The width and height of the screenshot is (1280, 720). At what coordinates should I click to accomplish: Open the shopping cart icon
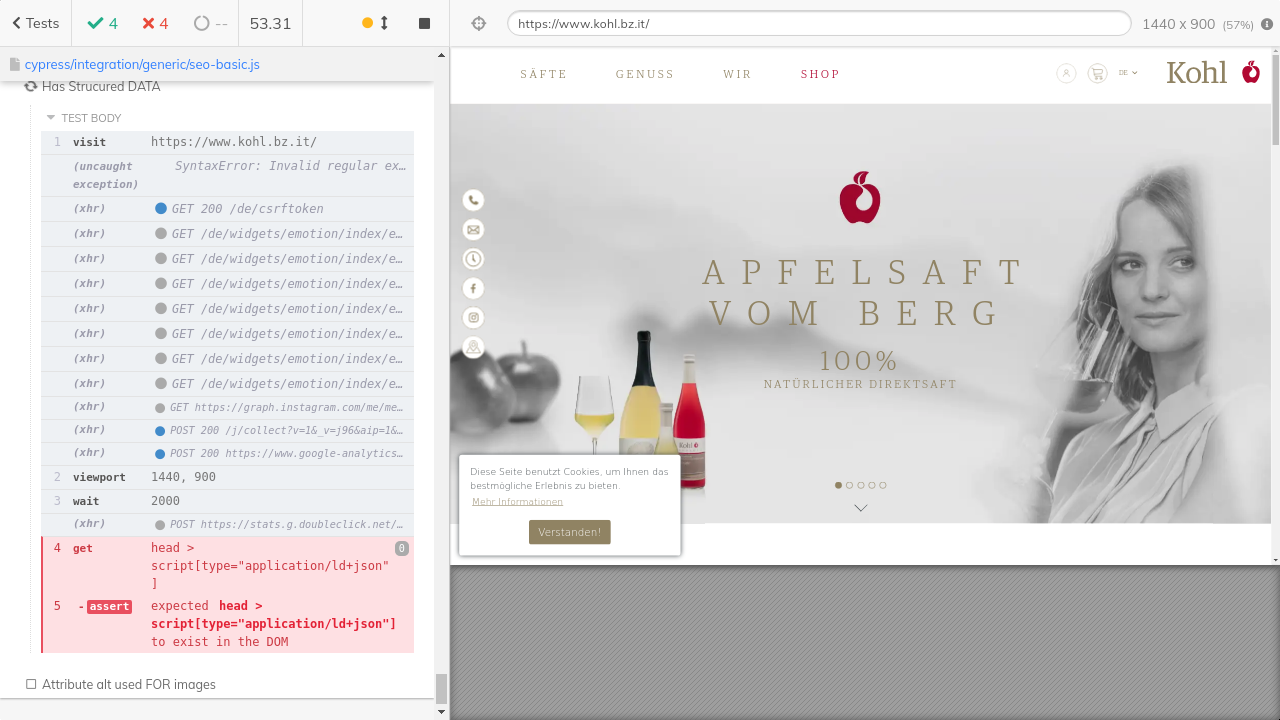1097,73
